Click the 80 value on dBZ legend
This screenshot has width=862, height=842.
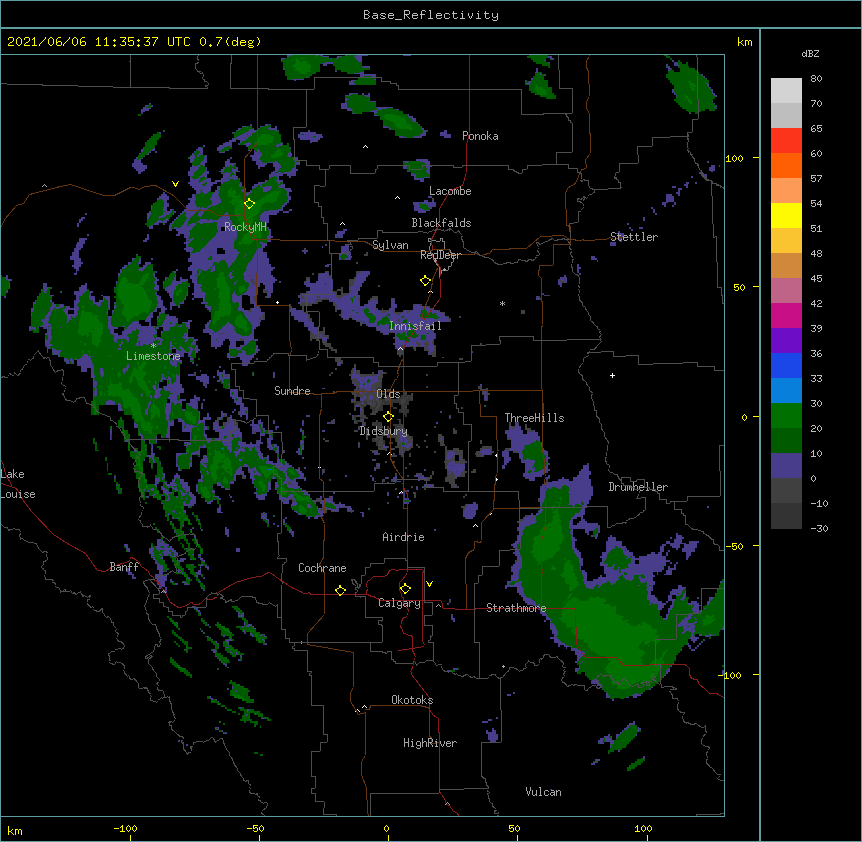tap(816, 79)
